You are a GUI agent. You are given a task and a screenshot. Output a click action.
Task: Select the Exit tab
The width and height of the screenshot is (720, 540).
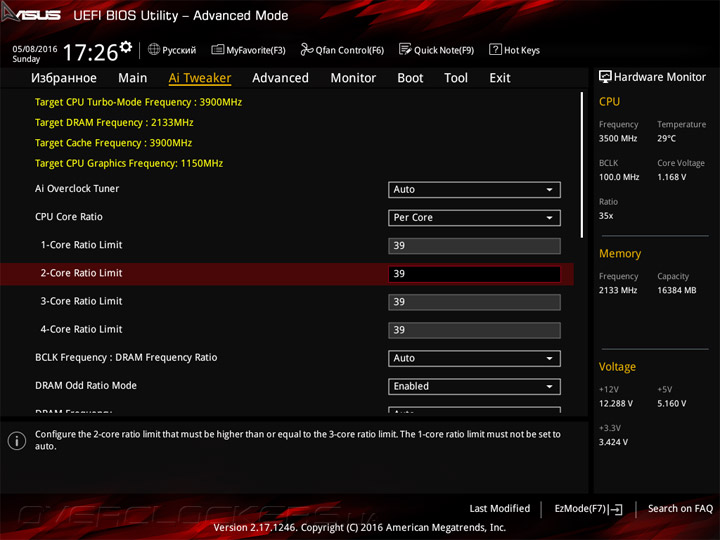coord(500,78)
